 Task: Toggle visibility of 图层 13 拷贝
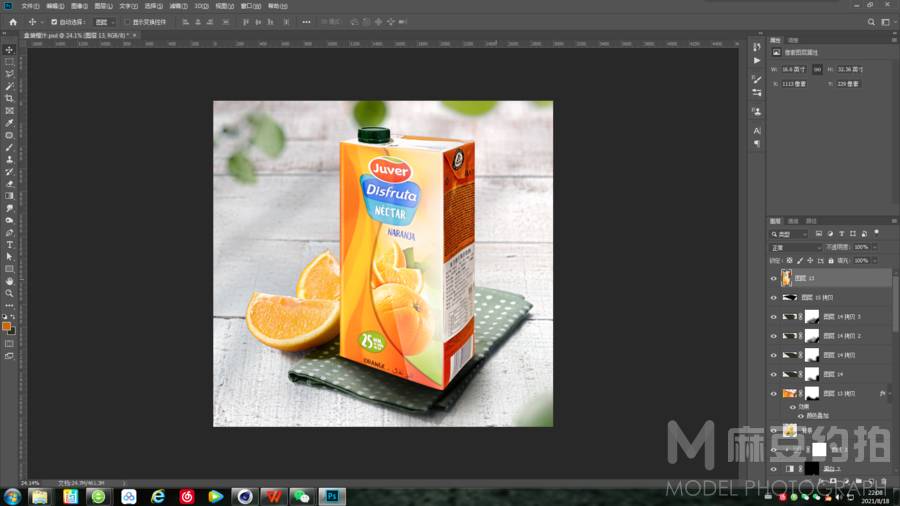(773, 394)
